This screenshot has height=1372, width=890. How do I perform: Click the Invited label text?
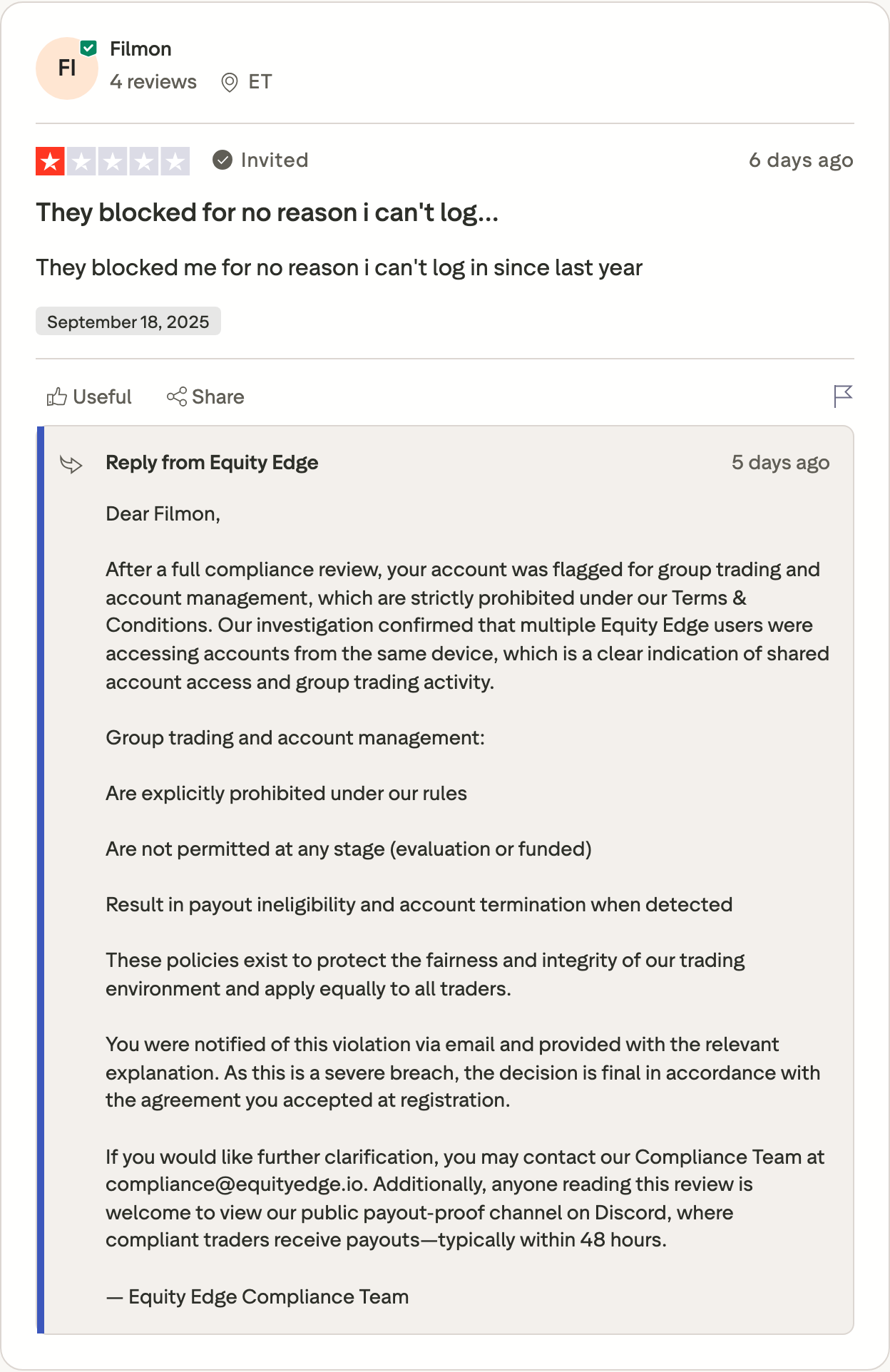pyautogui.click(x=275, y=160)
